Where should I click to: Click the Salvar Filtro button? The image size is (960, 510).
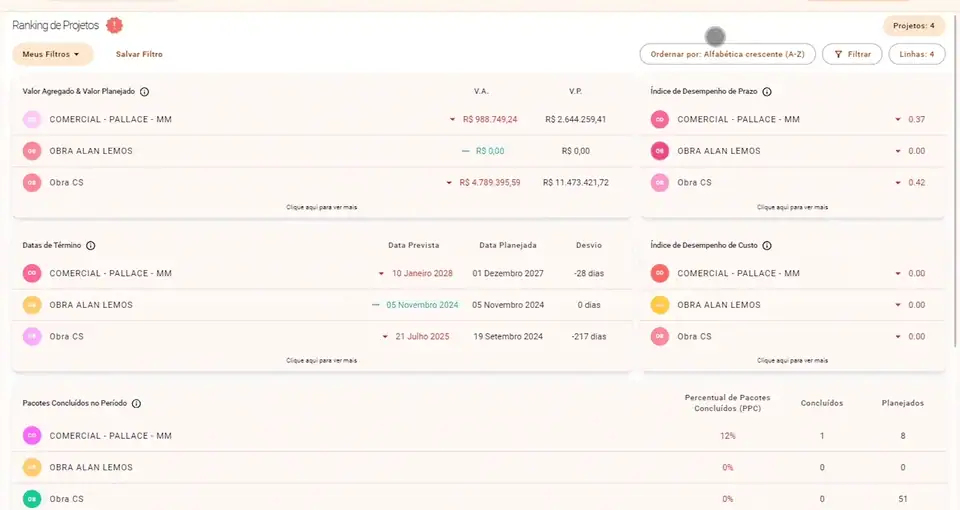[x=139, y=54]
